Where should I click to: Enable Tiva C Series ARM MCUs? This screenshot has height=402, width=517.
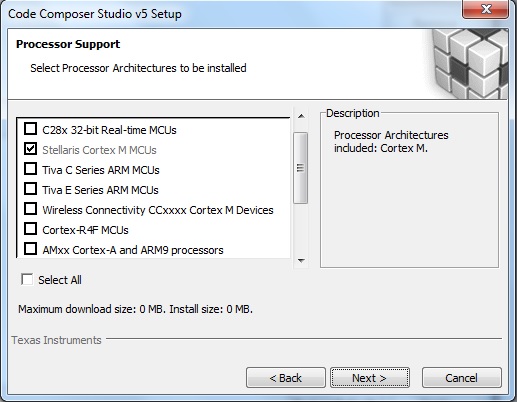pyautogui.click(x=30, y=169)
